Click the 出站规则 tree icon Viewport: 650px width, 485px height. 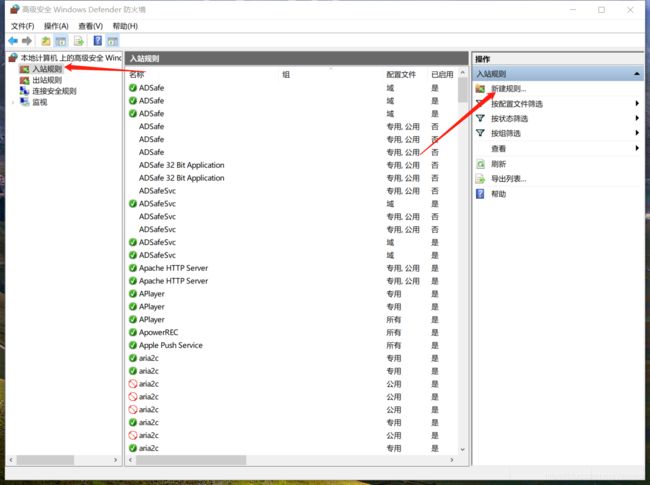click(24, 80)
